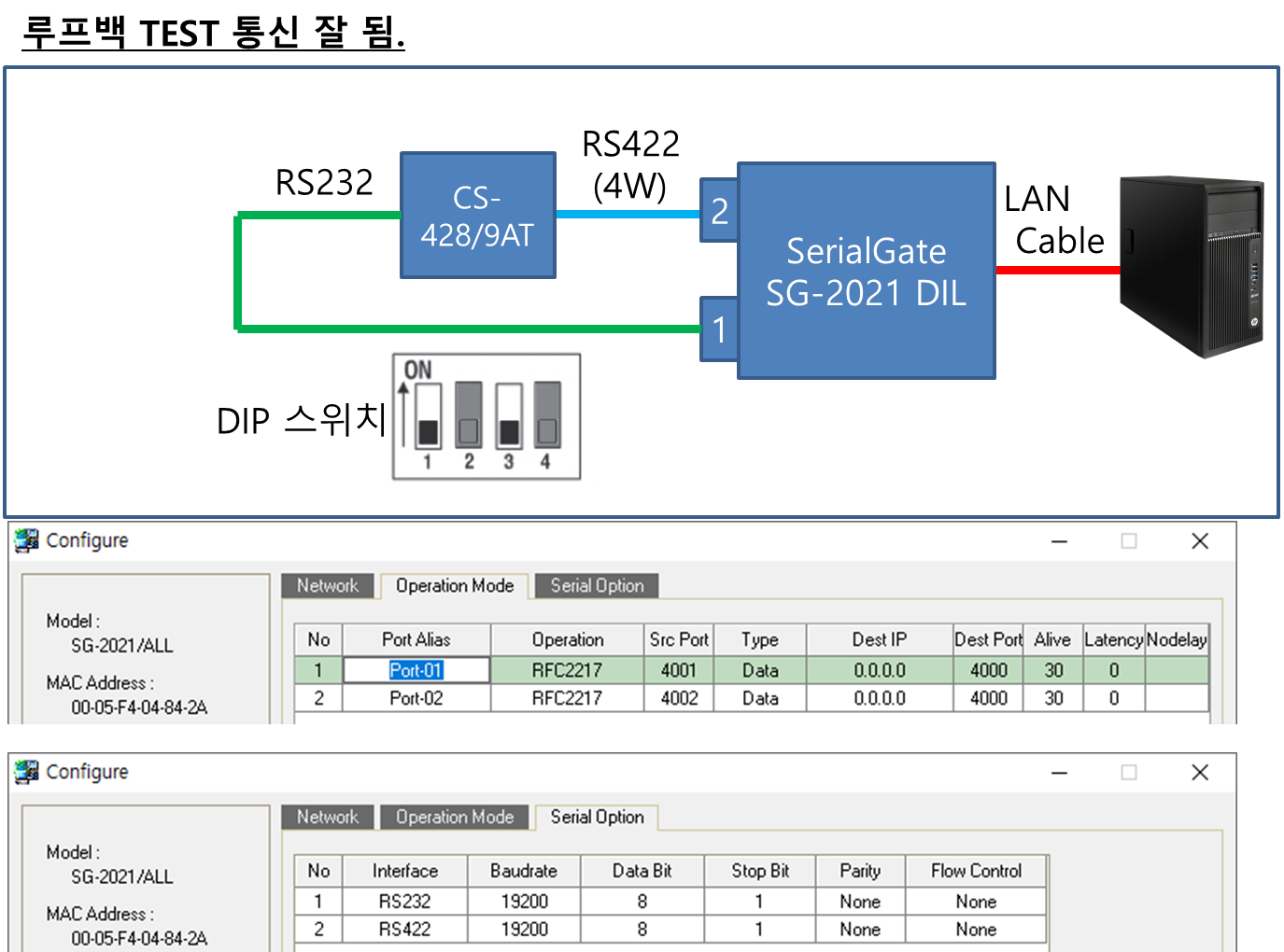Click Dest IP 0.0.0.0 in Port-02 row
This screenshot has width=1284, height=952.
tap(880, 698)
